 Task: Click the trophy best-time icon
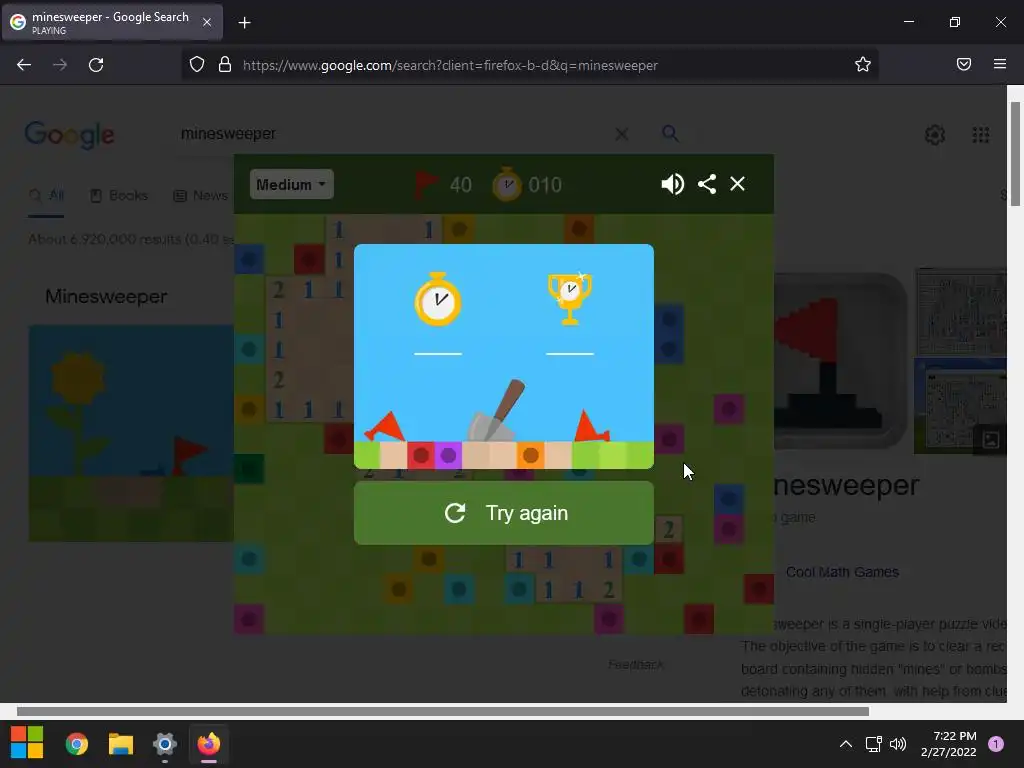coord(569,298)
